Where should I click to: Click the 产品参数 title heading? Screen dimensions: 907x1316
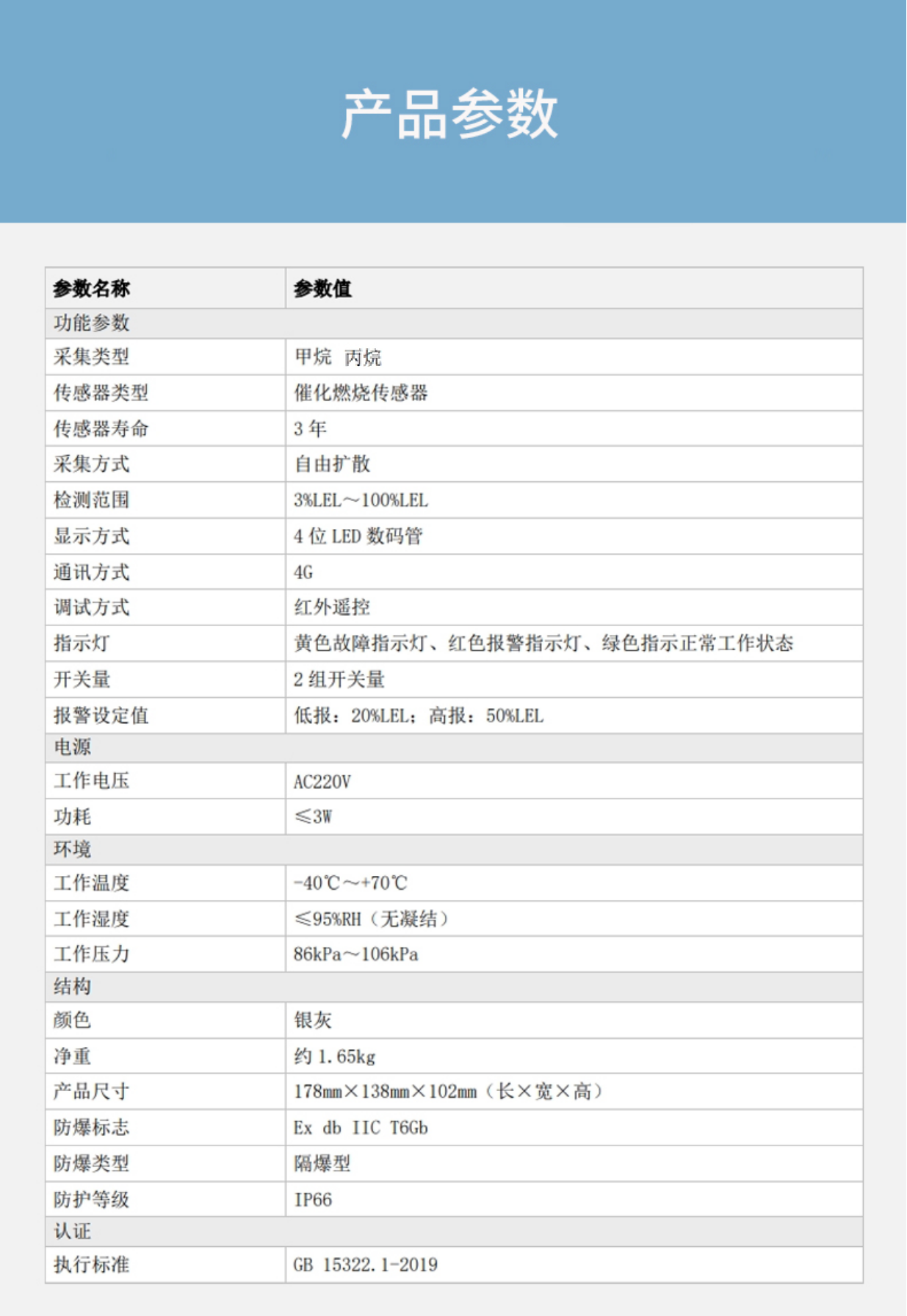click(449, 114)
